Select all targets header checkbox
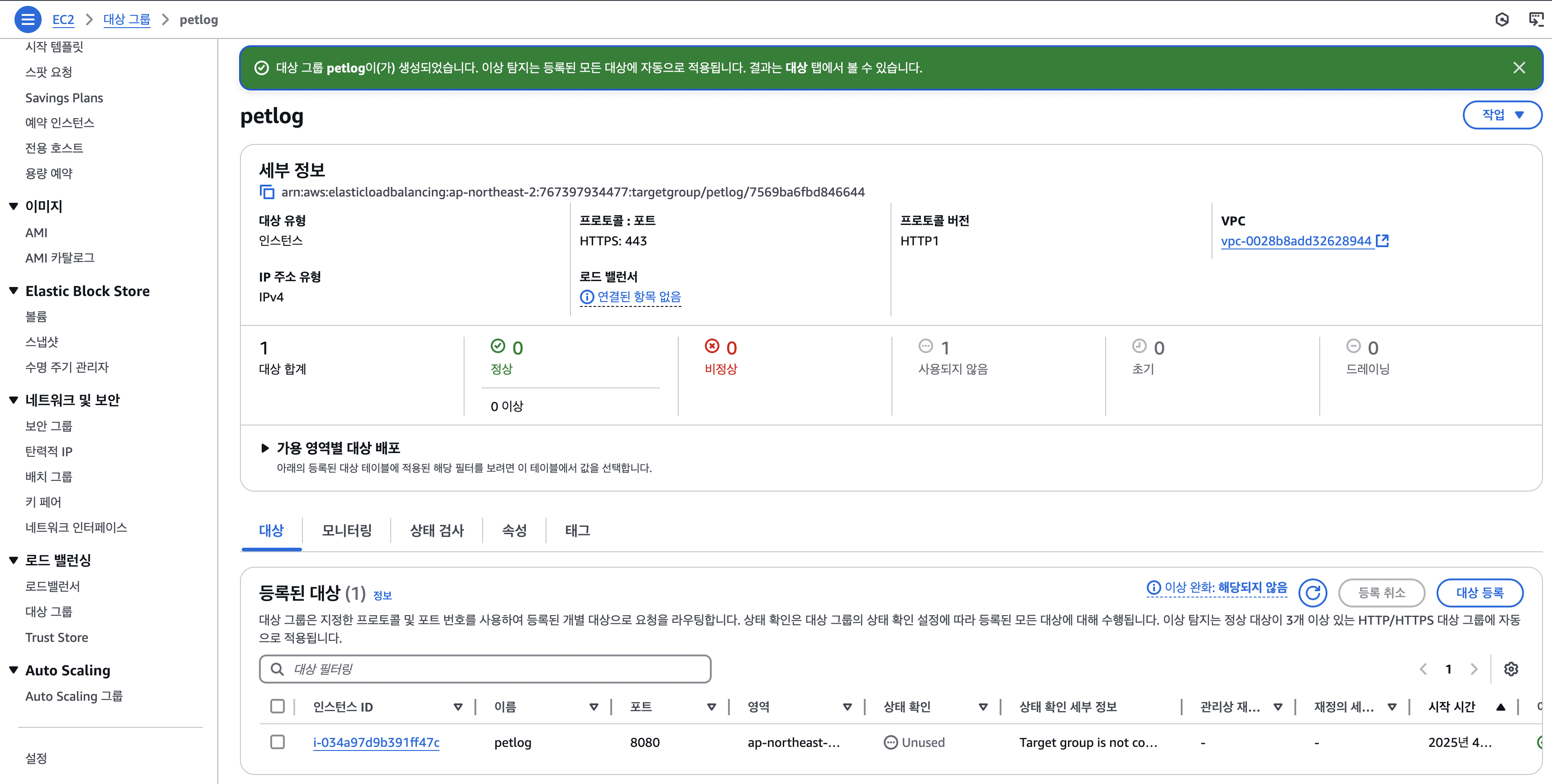This screenshot has height=784, width=1552. coord(277,706)
